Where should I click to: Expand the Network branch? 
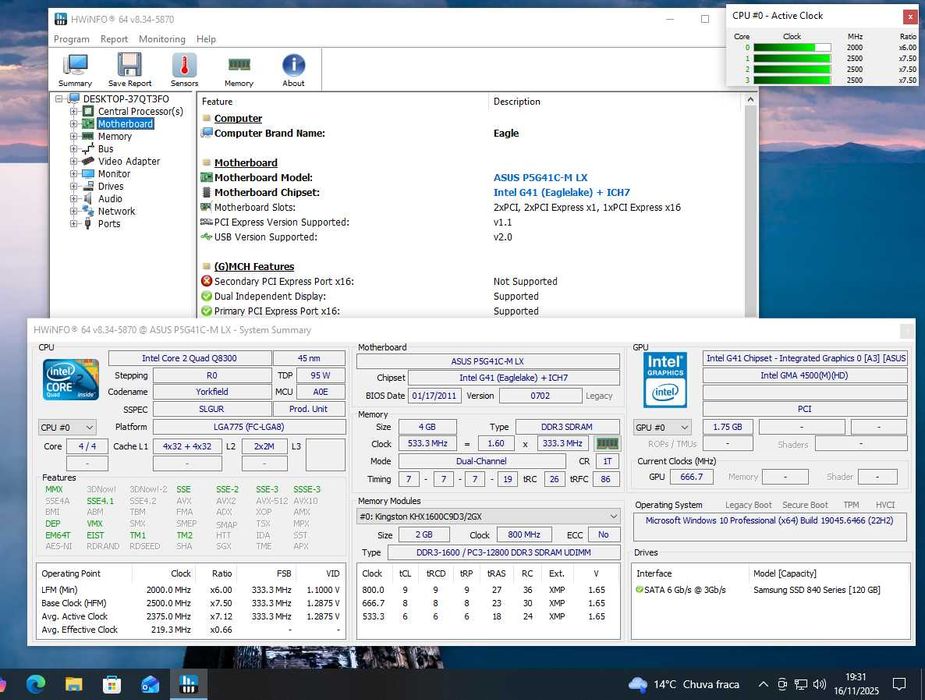coord(73,211)
